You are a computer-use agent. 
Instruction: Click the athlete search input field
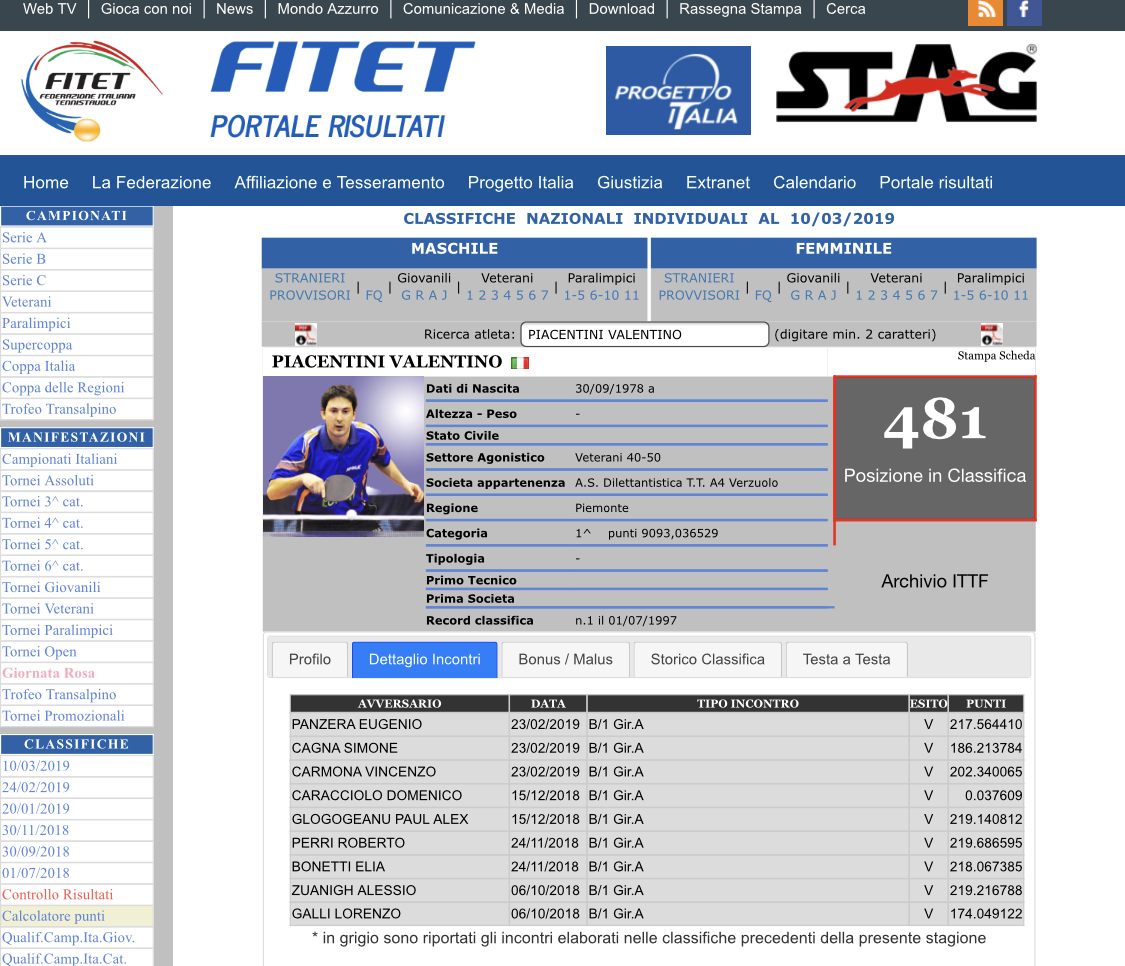644,334
